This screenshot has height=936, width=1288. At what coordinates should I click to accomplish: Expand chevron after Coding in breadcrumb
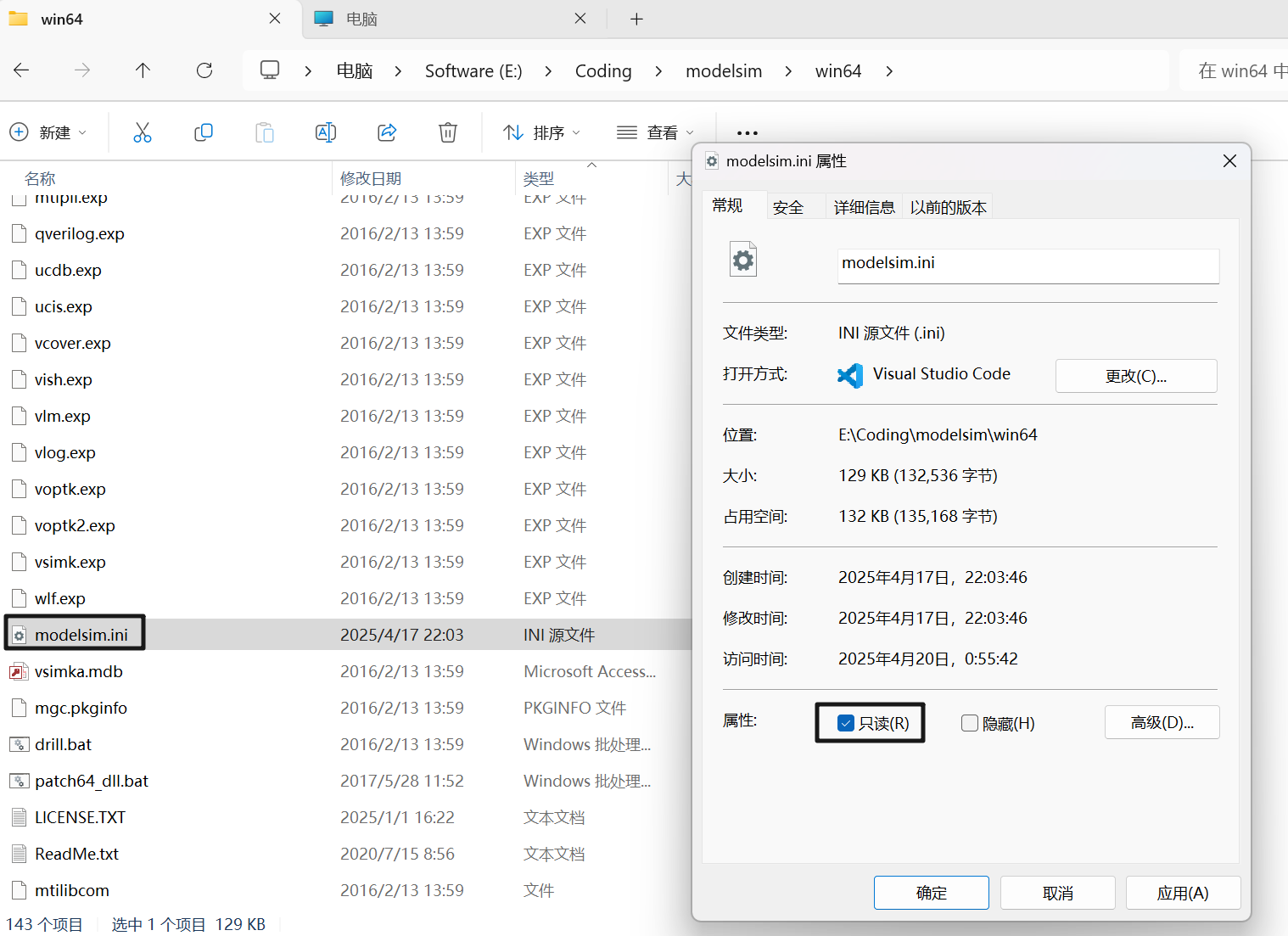tap(658, 71)
